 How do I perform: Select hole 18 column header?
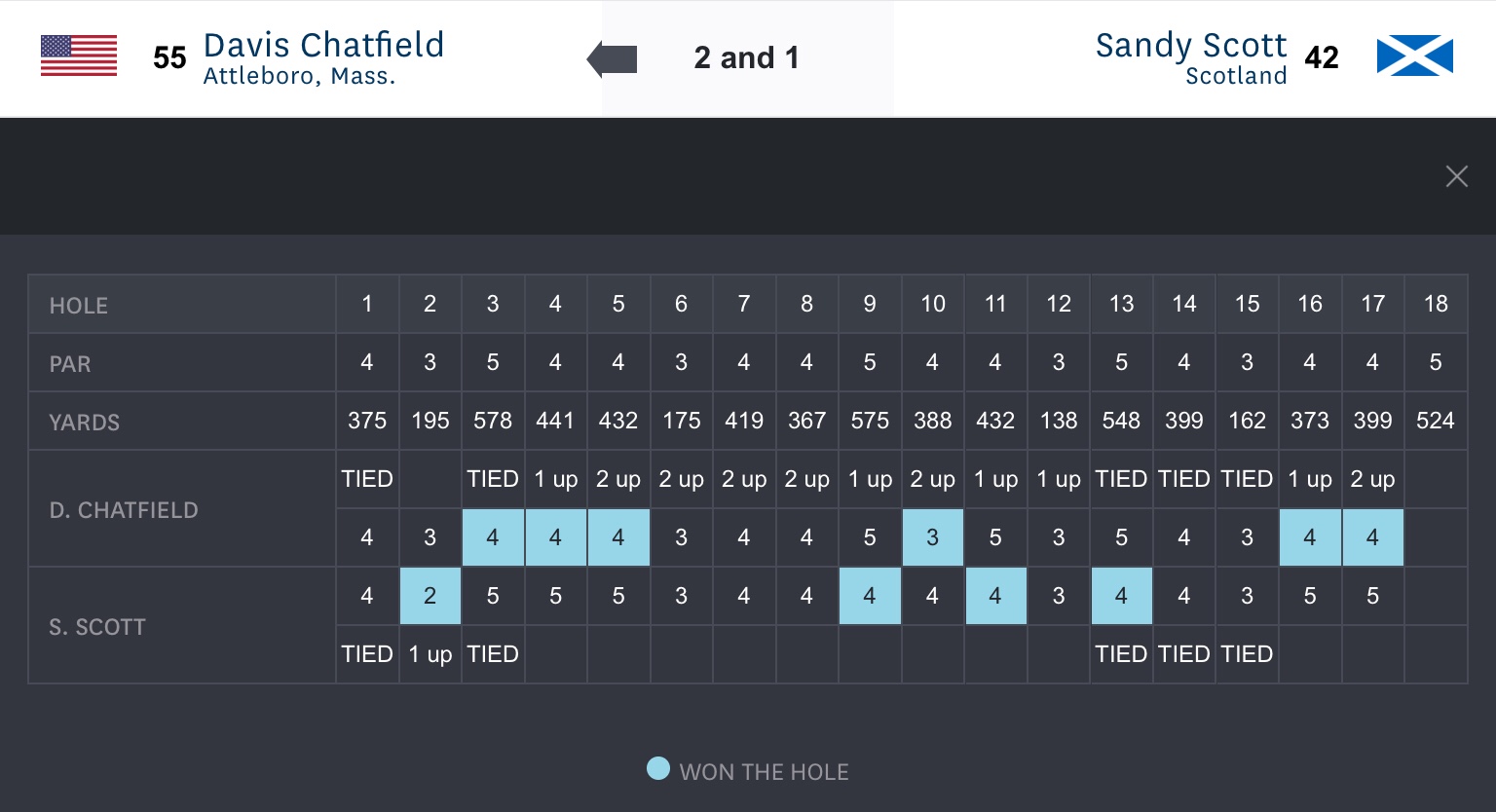pos(1435,304)
